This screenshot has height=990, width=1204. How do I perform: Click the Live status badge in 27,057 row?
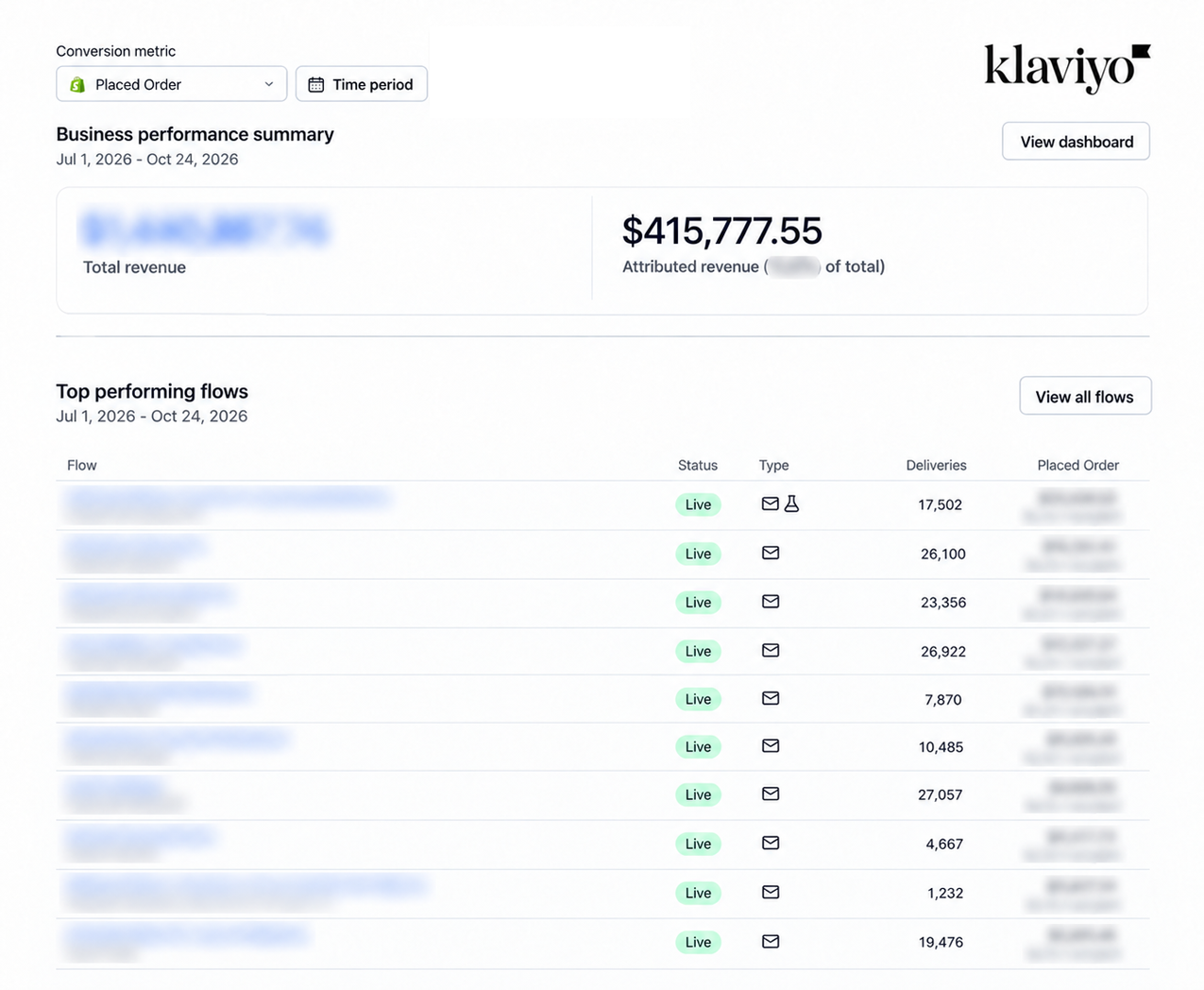coord(698,794)
